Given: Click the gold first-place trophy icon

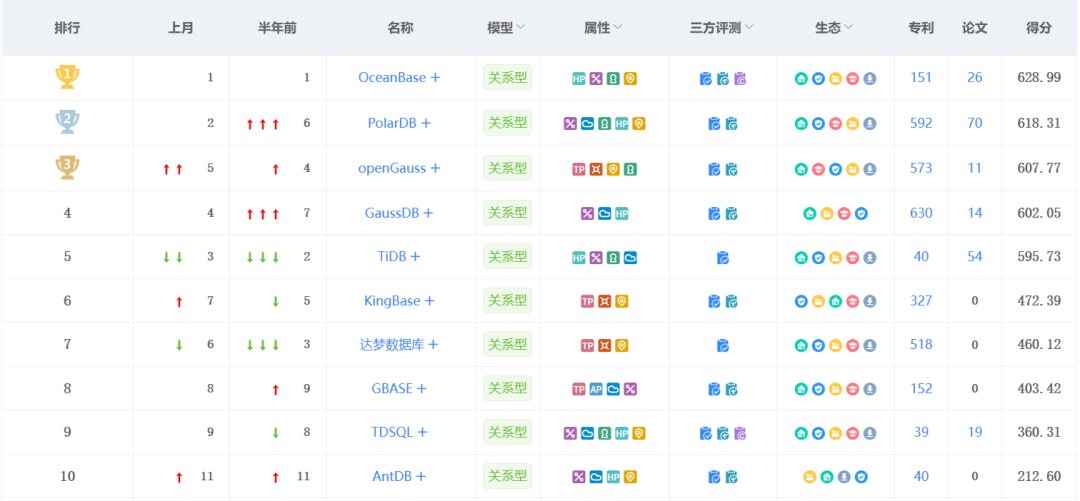Looking at the screenshot, I should (68, 76).
